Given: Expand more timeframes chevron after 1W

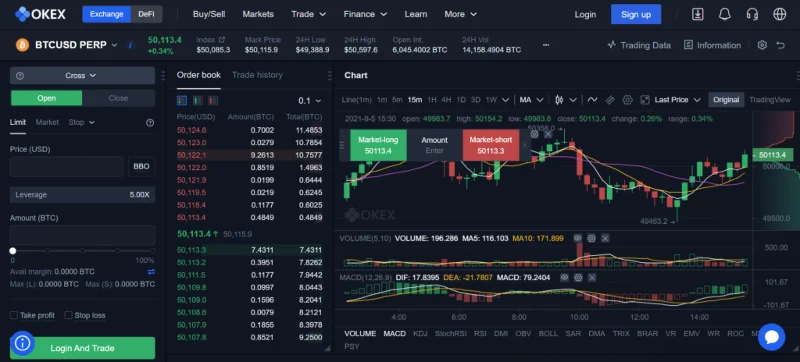Looking at the screenshot, I should (x=506, y=100).
